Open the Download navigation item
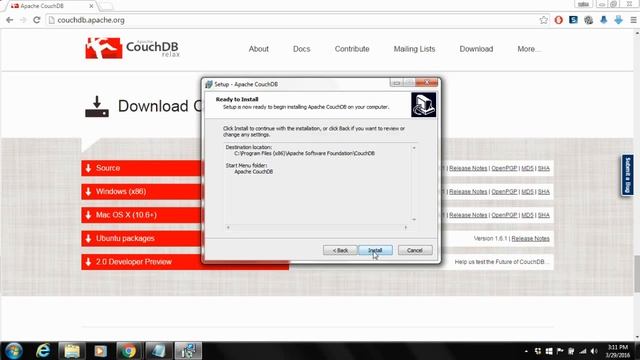 click(x=476, y=49)
